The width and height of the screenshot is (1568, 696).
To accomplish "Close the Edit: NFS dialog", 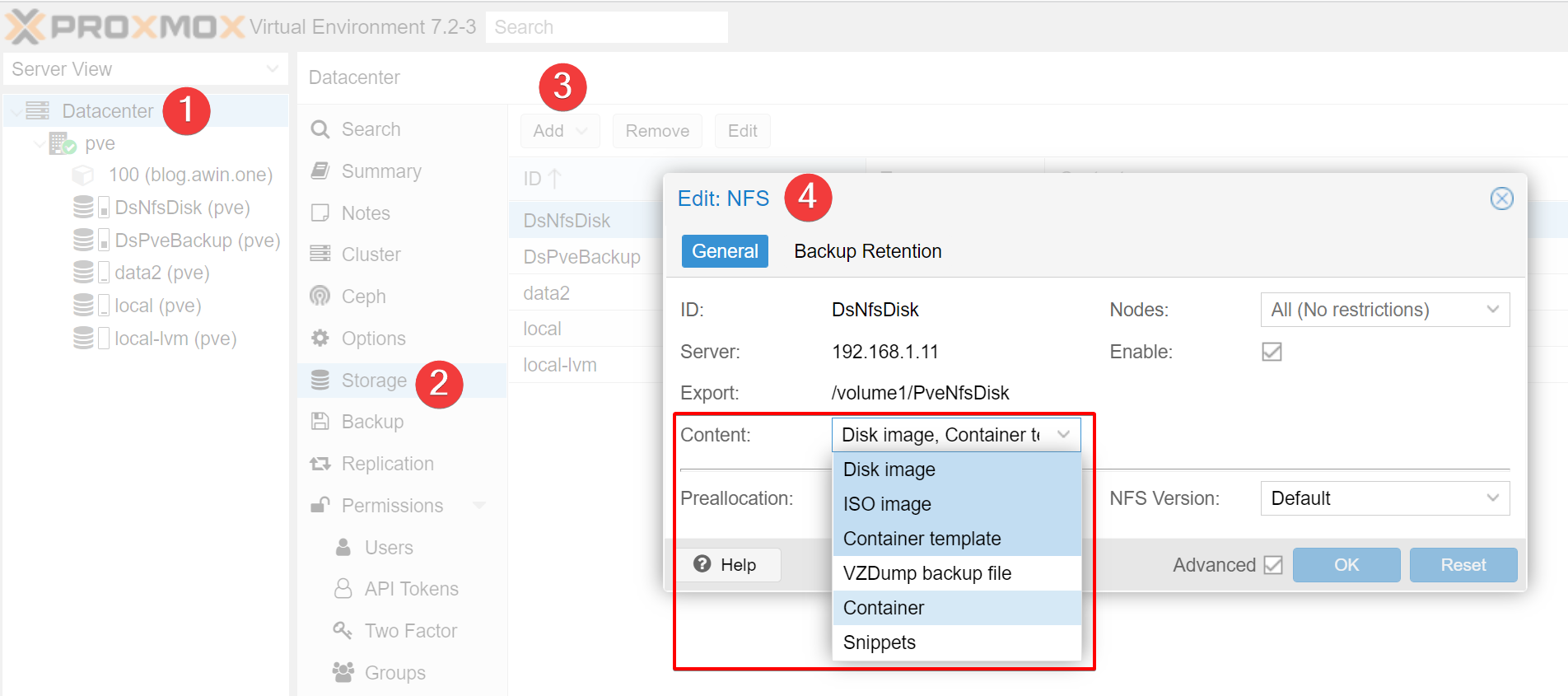I will (1501, 199).
